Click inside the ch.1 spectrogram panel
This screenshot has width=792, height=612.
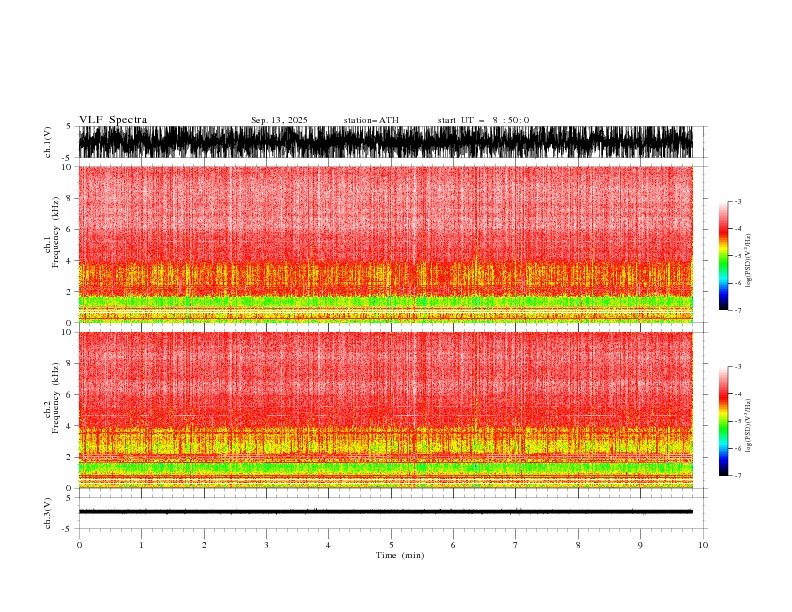pos(393,244)
